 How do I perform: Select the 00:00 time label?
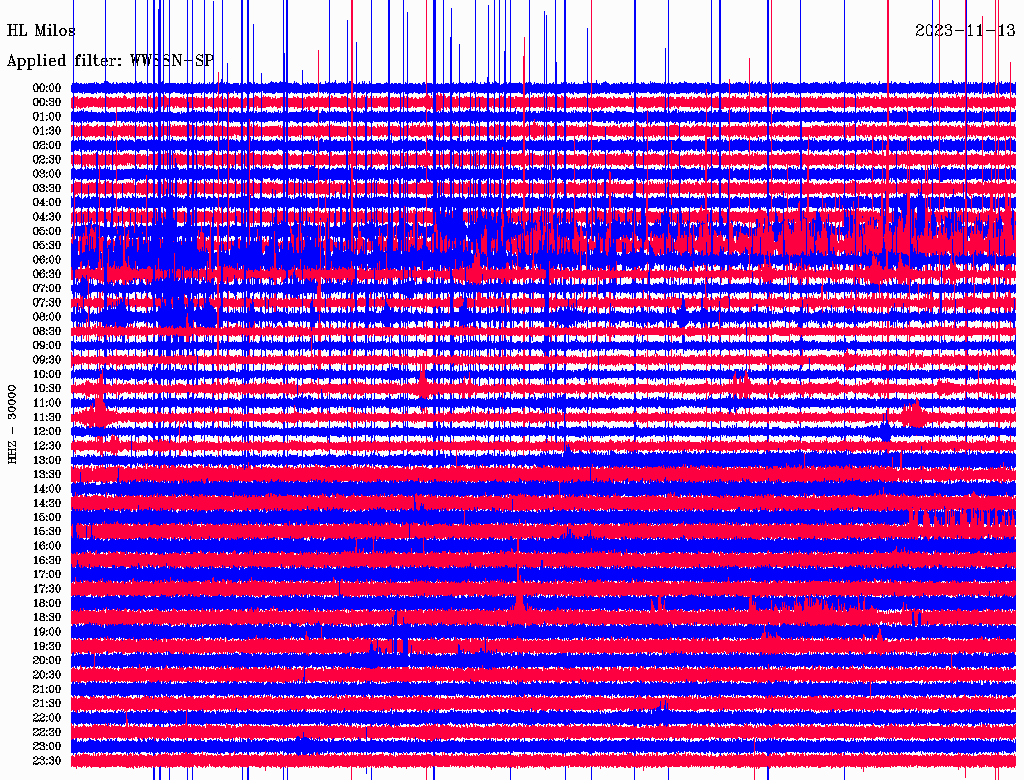[x=47, y=88]
